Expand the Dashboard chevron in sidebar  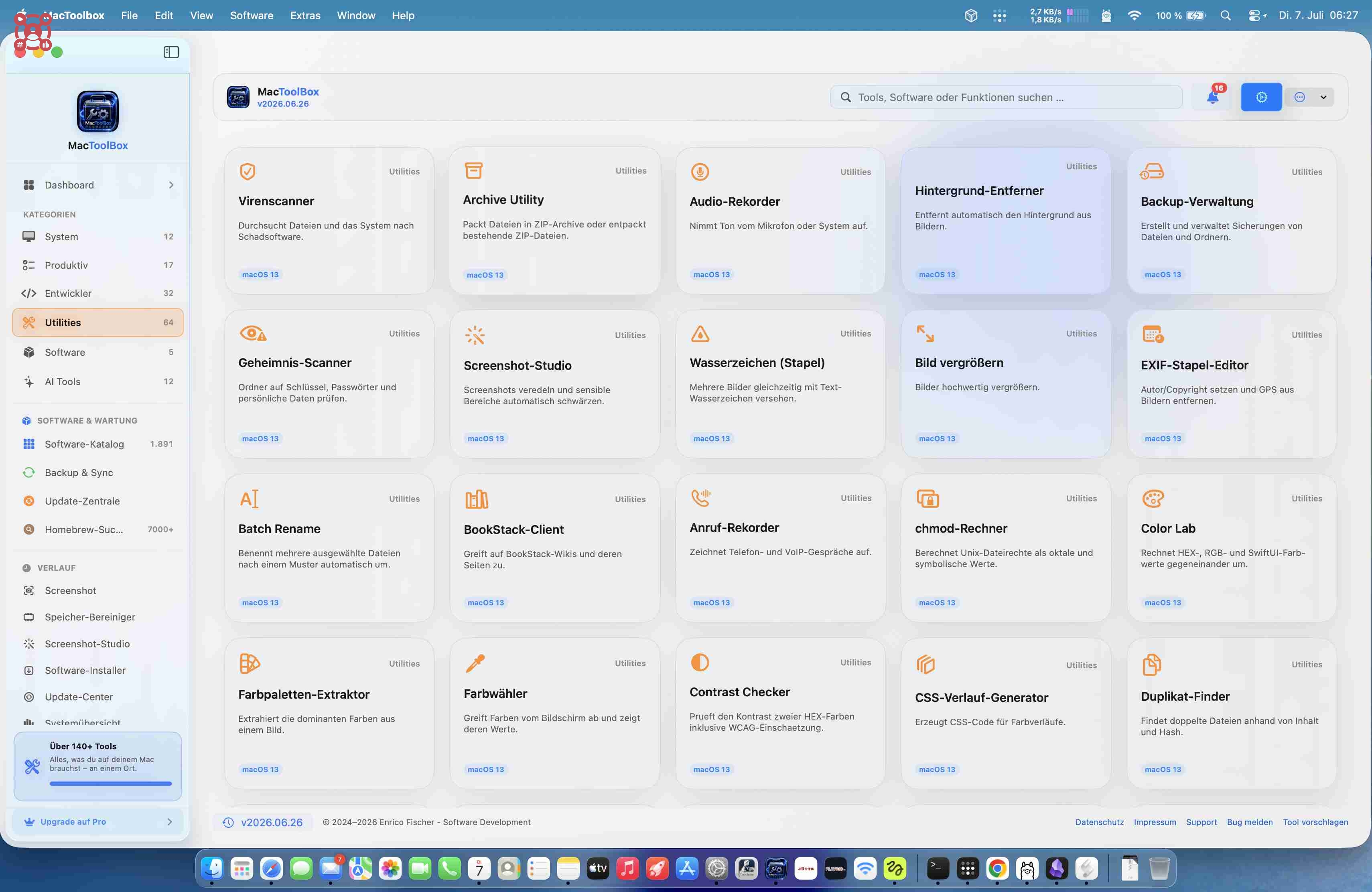(171, 185)
